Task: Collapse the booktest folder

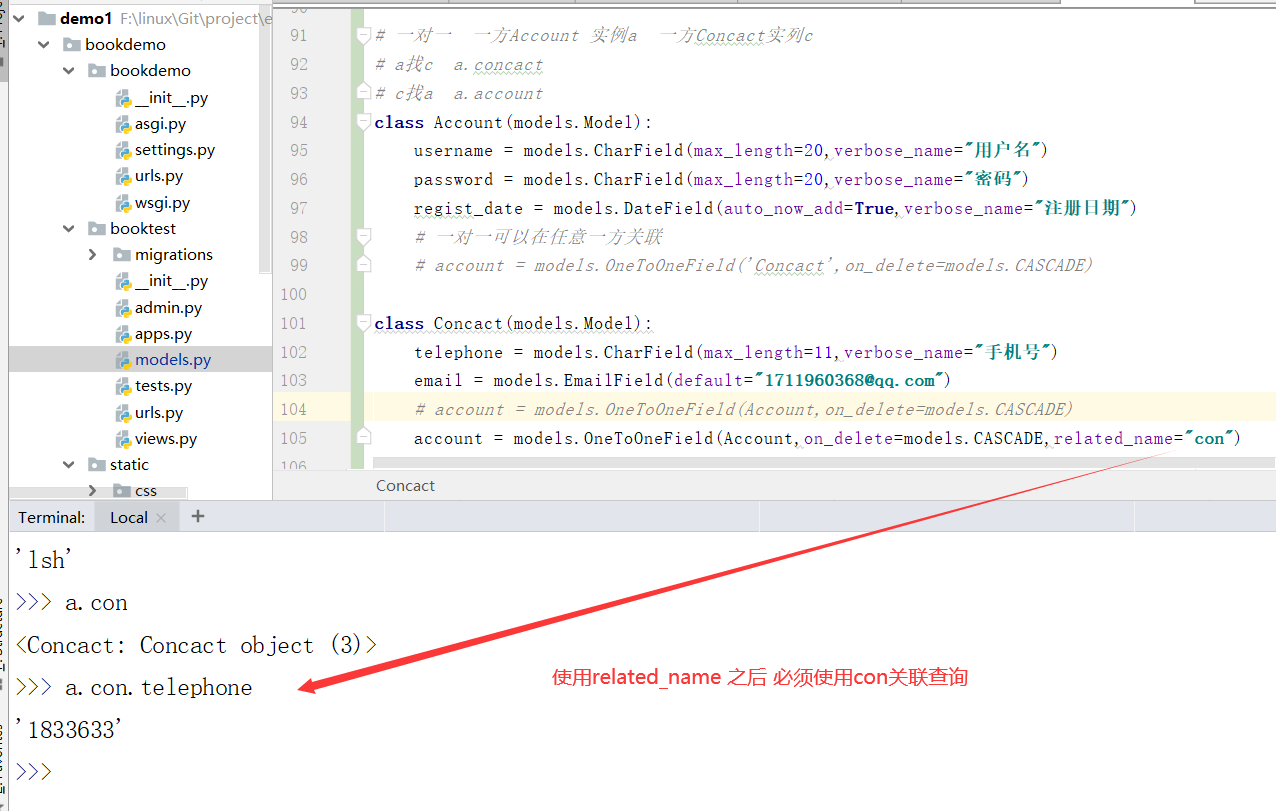Action: click(x=69, y=228)
